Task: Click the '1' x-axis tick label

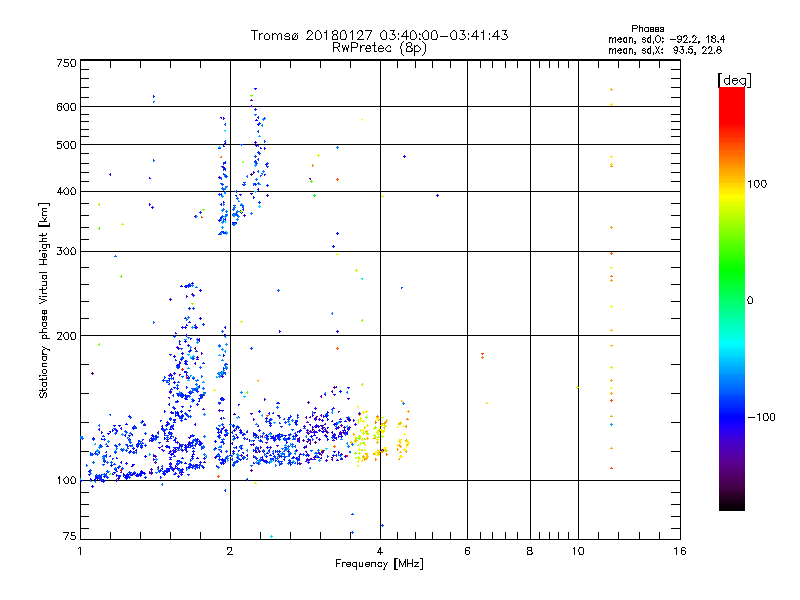Action: coord(80,551)
